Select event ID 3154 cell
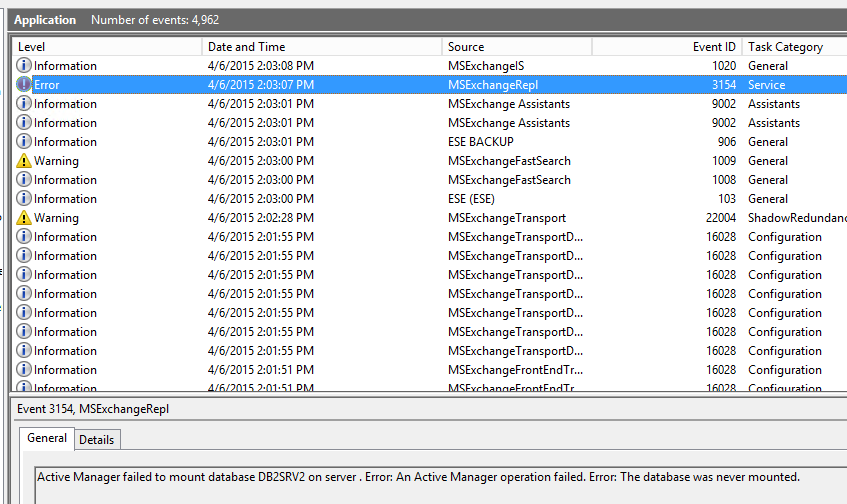This screenshot has height=504, width=847. [723, 85]
